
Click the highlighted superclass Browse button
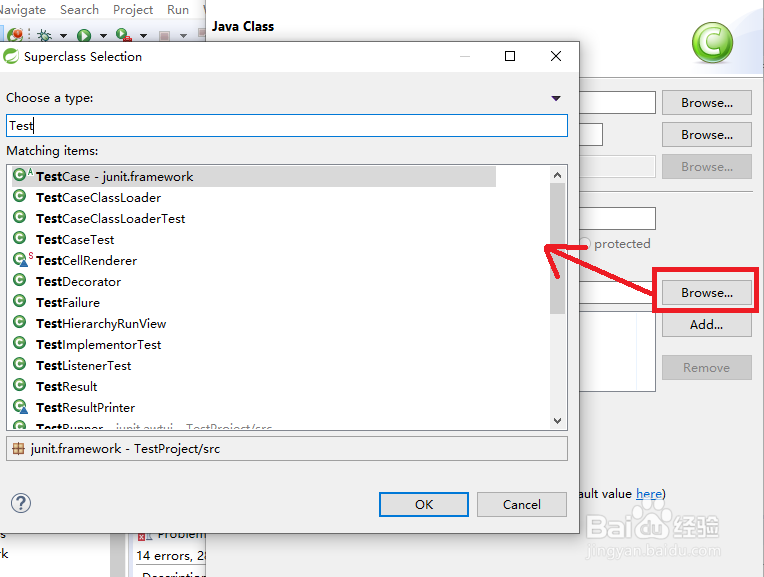707,292
